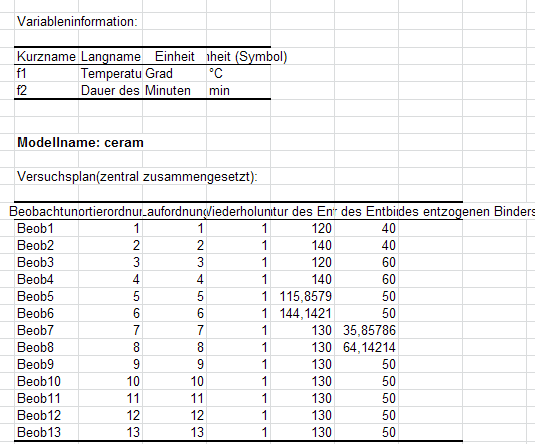Select the 'Beob12' cell
Image resolution: width=535 pixels, height=444 pixels.
[x=46, y=415]
